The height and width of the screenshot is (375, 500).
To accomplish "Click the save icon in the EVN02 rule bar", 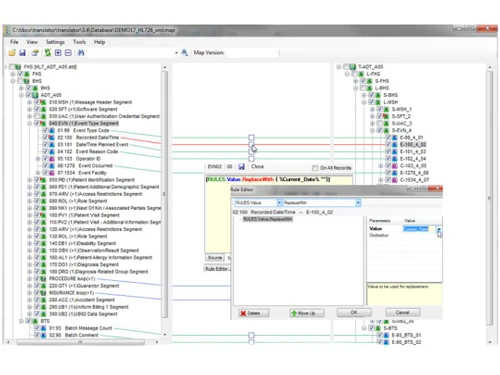I will [242, 166].
